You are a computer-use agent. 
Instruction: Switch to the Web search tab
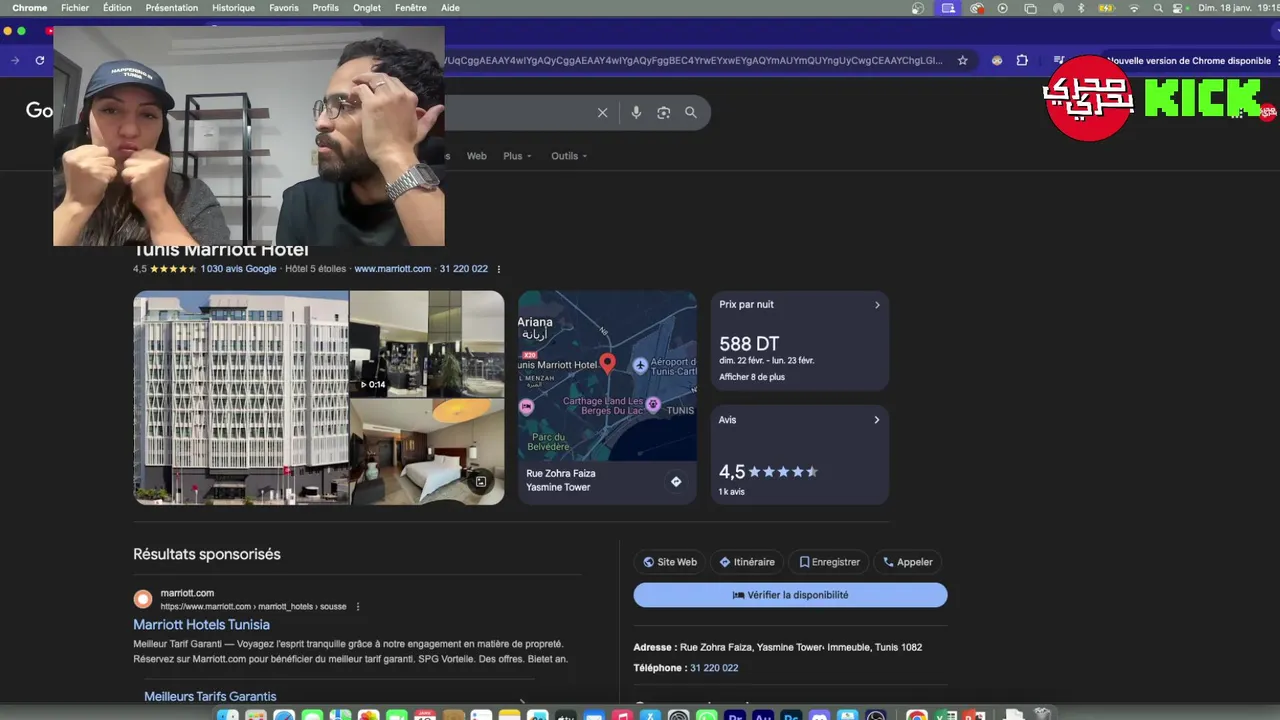[x=476, y=156]
